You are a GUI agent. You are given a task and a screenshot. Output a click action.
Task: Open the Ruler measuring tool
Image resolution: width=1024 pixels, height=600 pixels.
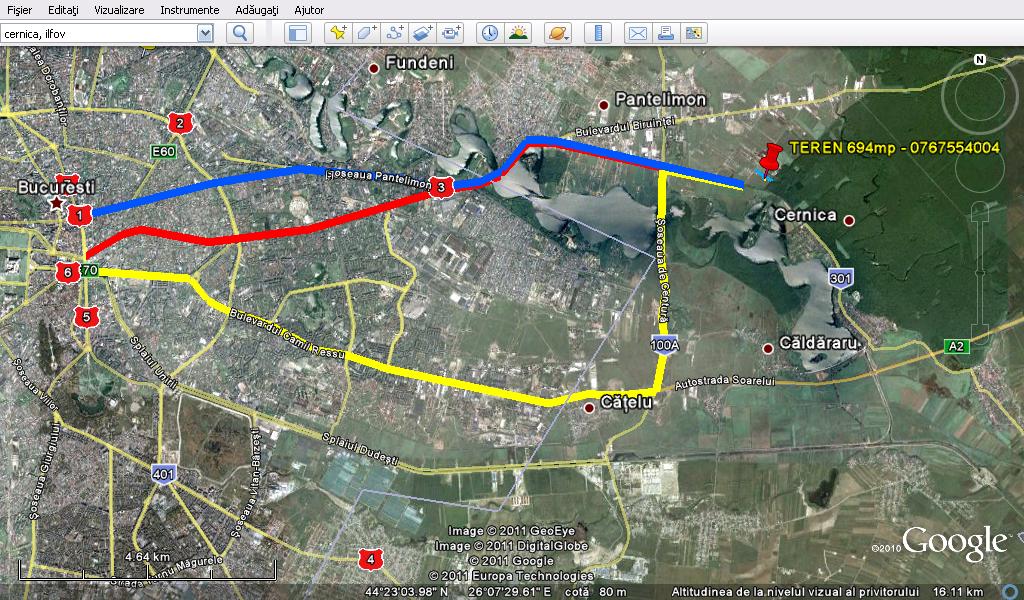click(597, 33)
